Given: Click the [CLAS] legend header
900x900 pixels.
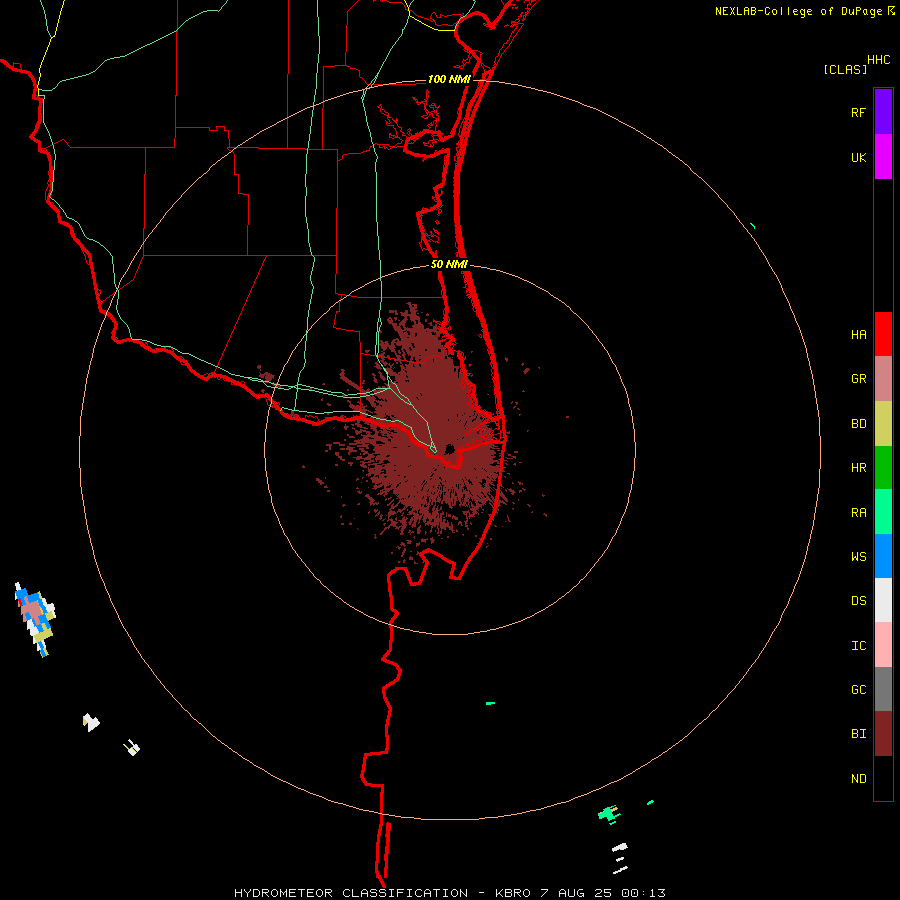Looking at the screenshot, I should (x=845, y=69).
